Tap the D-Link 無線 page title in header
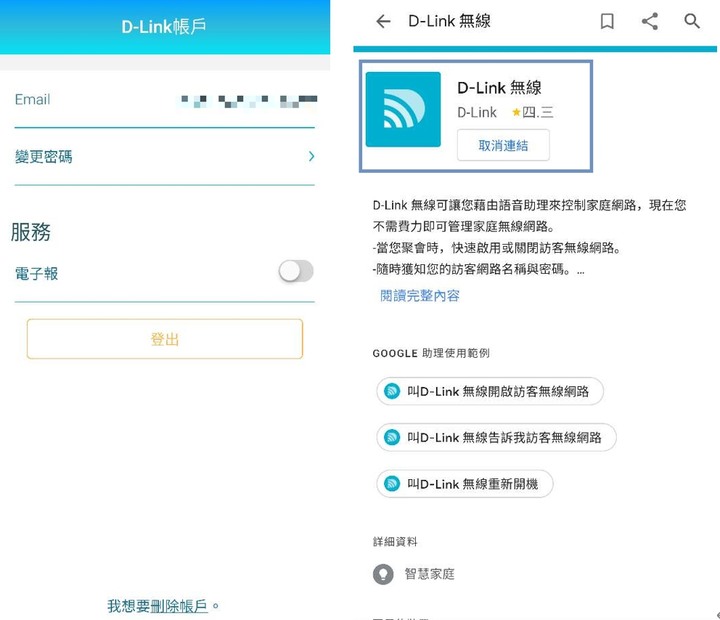 [449, 21]
